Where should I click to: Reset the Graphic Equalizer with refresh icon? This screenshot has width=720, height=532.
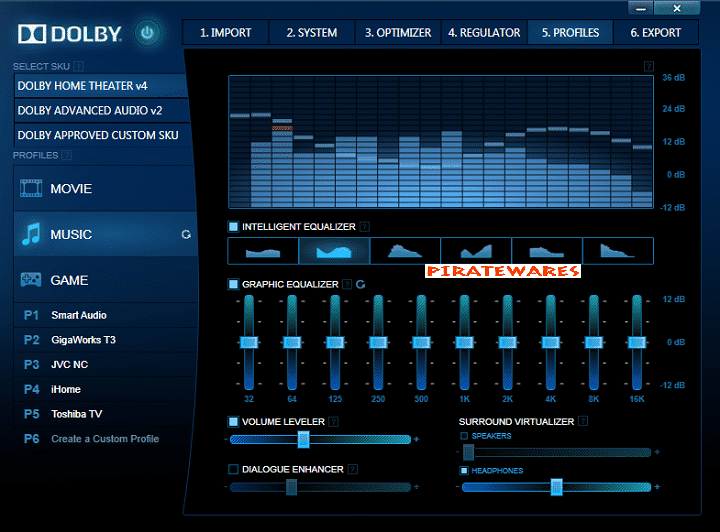tap(361, 285)
